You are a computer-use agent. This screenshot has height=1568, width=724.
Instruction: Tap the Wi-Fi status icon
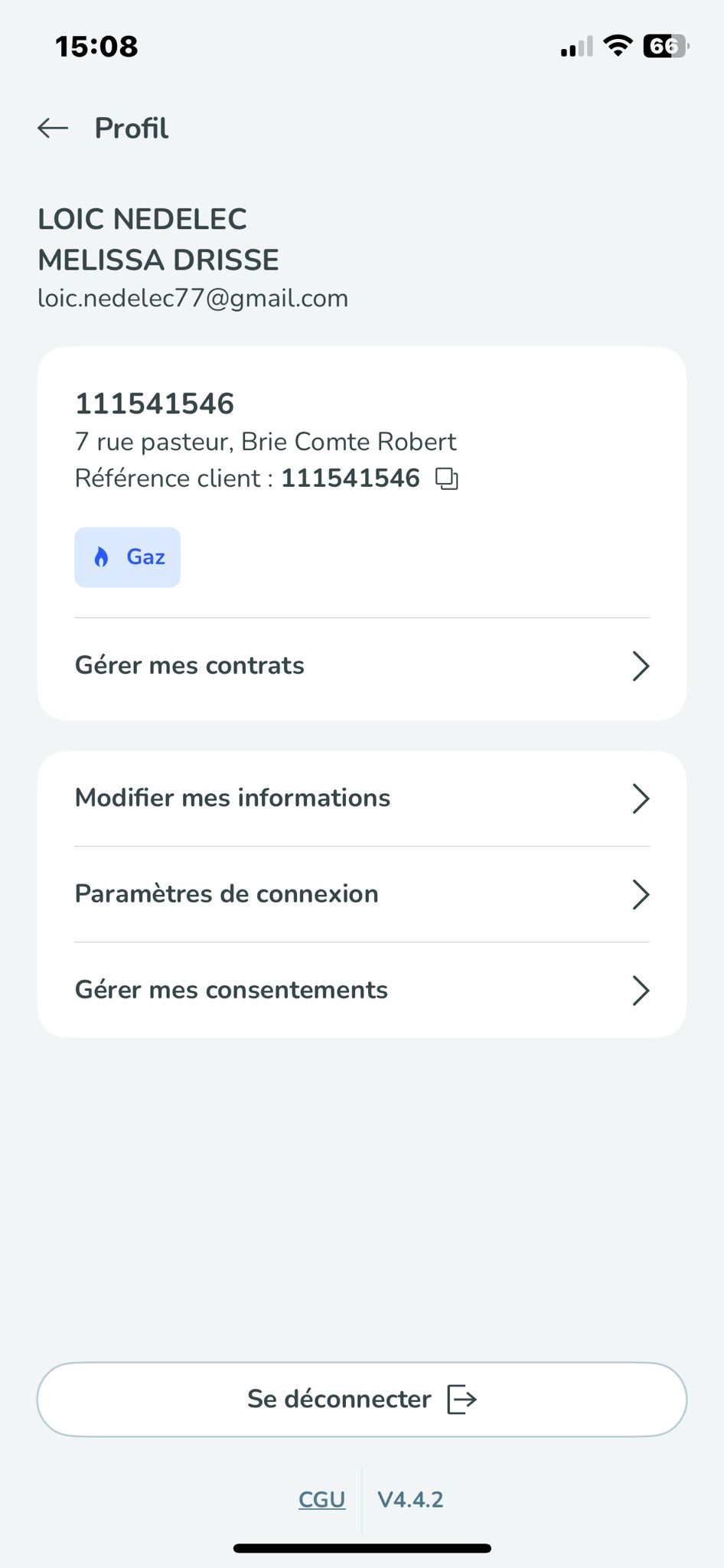coord(617,46)
